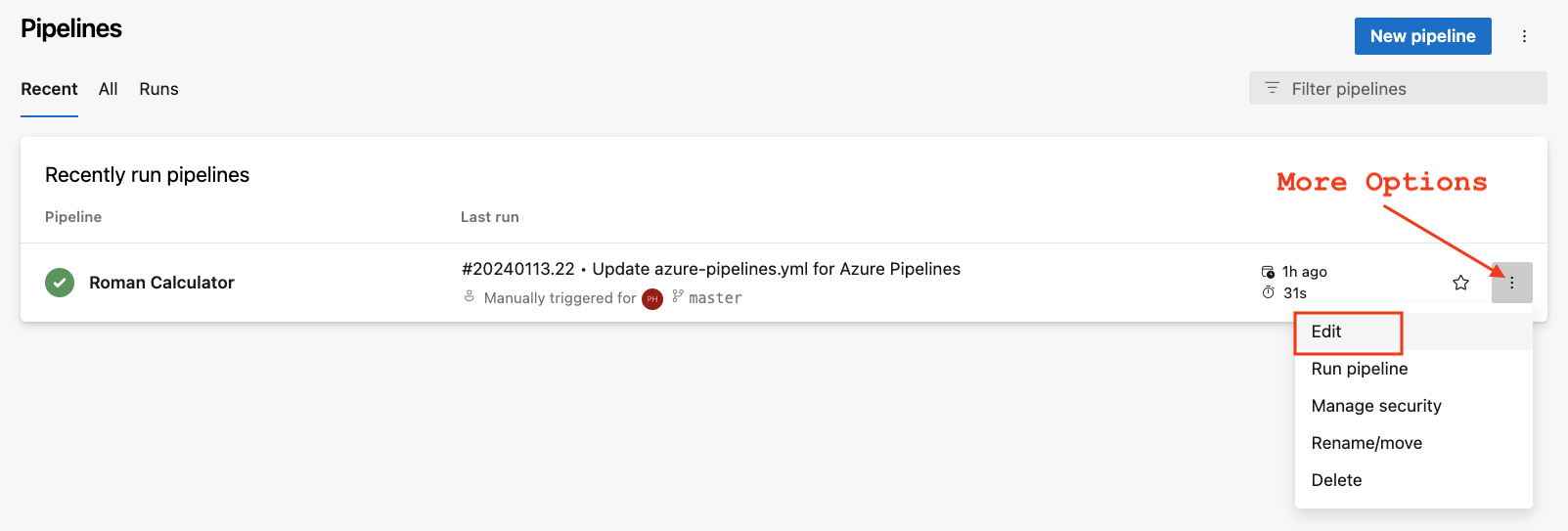Click the manually triggered person icon
The image size is (1568, 531).
tap(470, 296)
